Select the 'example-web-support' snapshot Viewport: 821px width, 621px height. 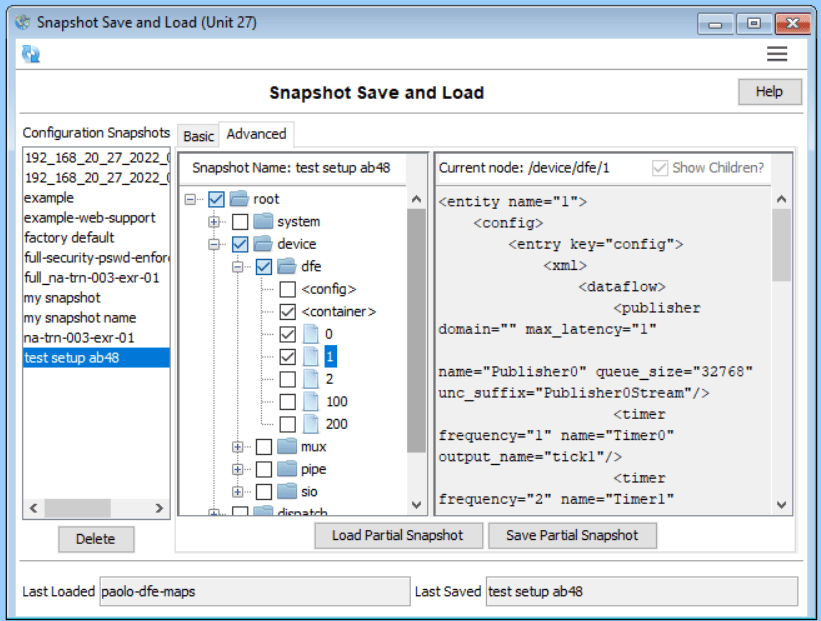[x=96, y=218]
